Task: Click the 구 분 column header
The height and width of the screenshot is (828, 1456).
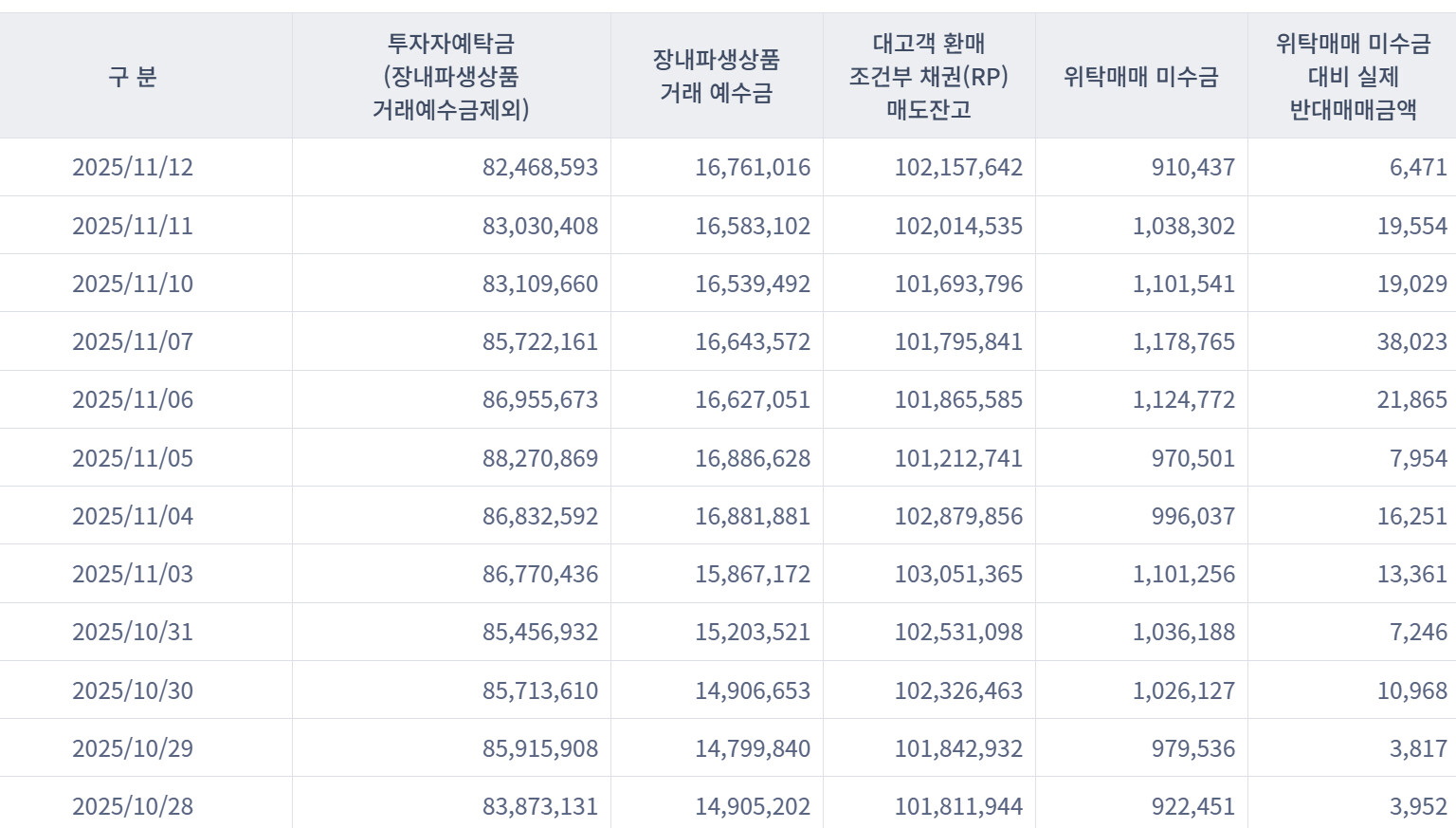Action: (x=133, y=77)
